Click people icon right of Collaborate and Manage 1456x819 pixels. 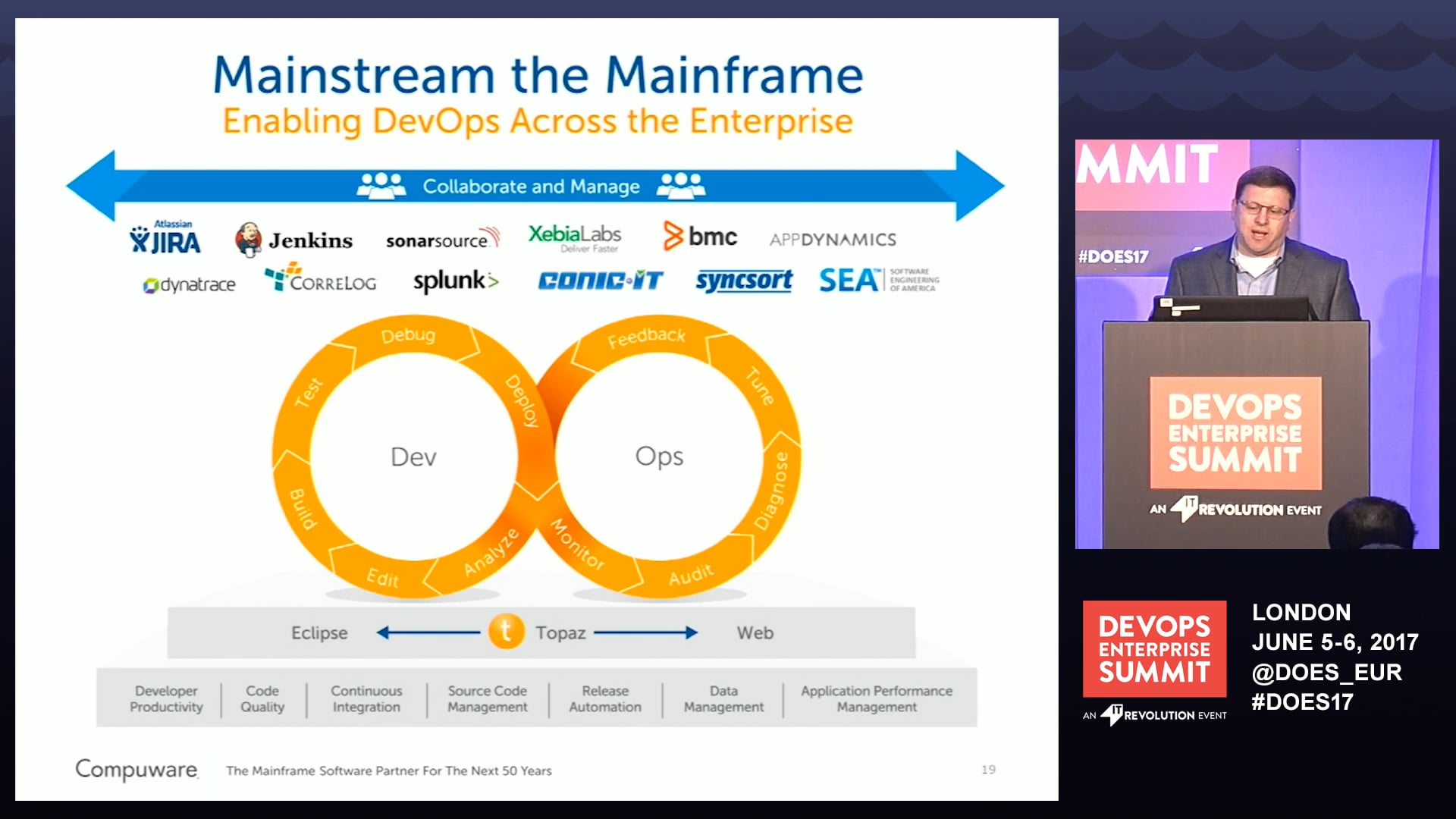pos(681,185)
